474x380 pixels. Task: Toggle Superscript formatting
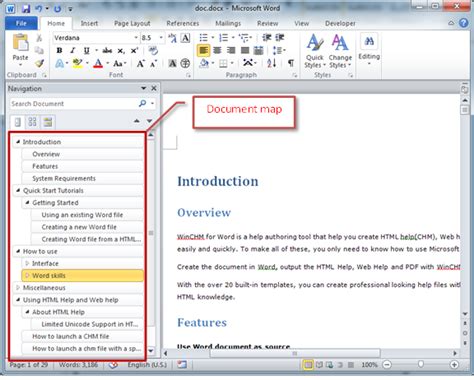pyautogui.click(x=134, y=51)
